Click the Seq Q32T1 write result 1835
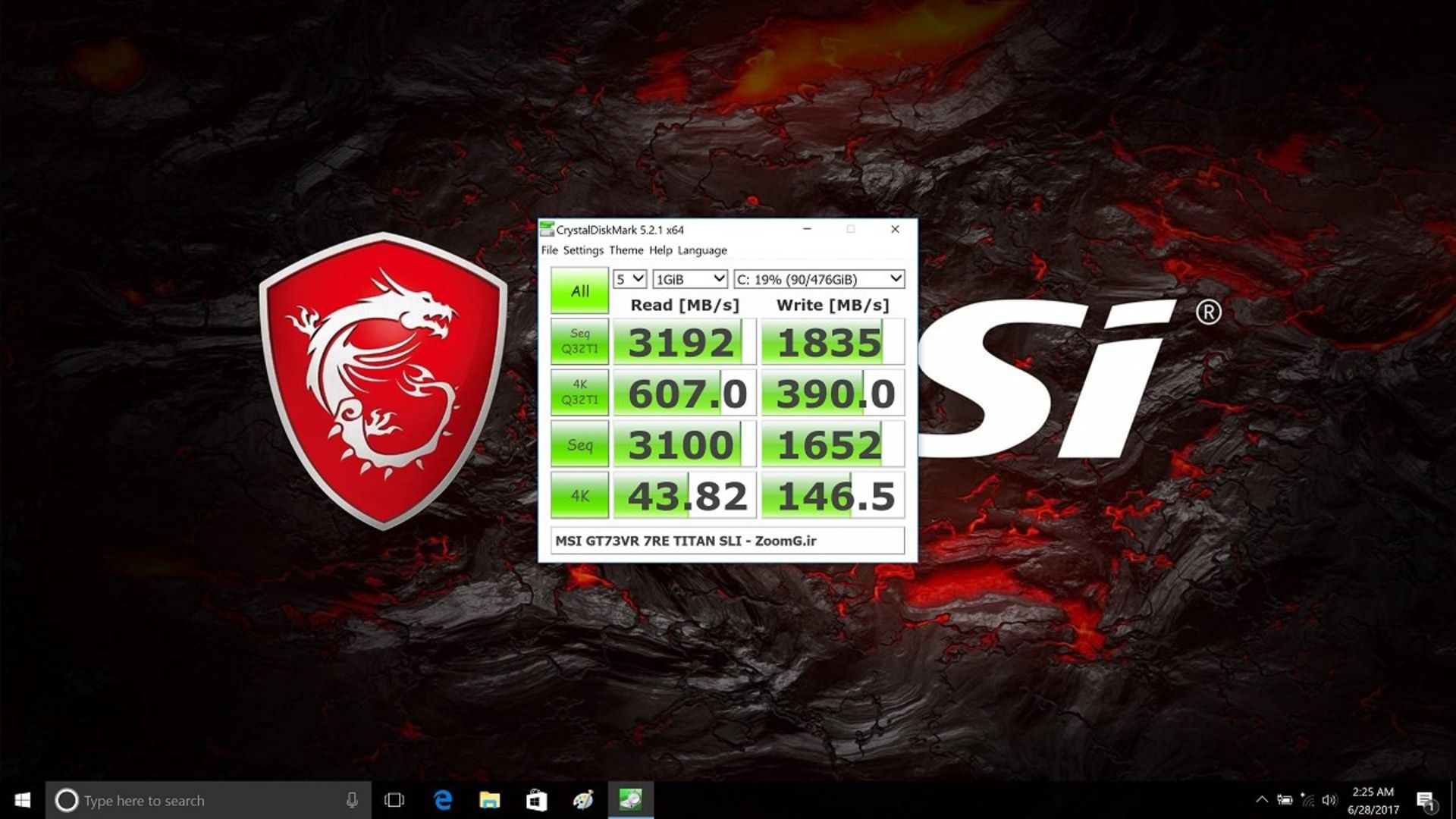1456x819 pixels. click(x=833, y=342)
